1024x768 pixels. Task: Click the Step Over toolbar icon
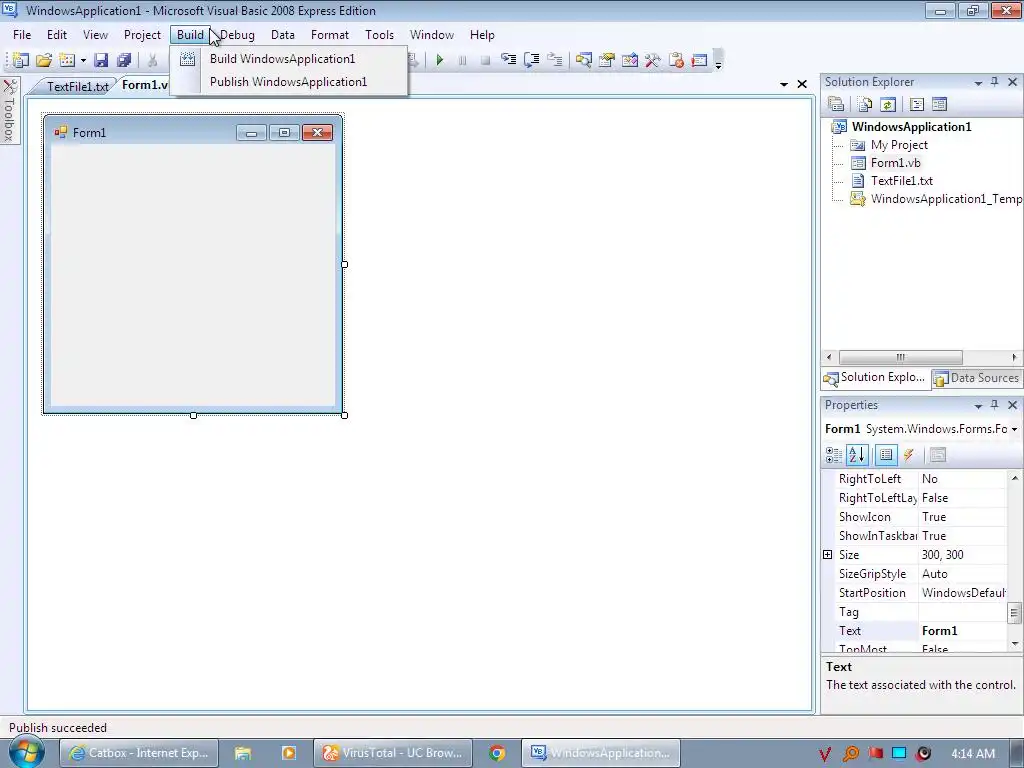click(x=532, y=60)
